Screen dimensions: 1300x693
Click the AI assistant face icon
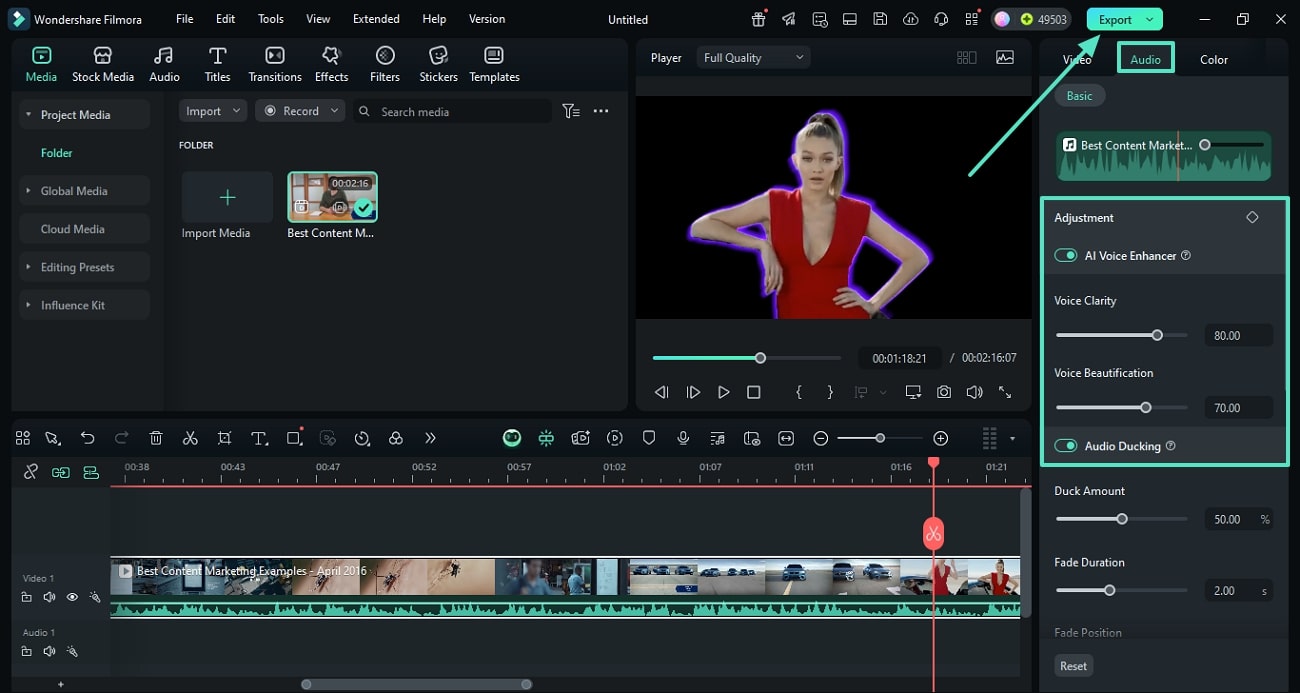click(x=512, y=438)
